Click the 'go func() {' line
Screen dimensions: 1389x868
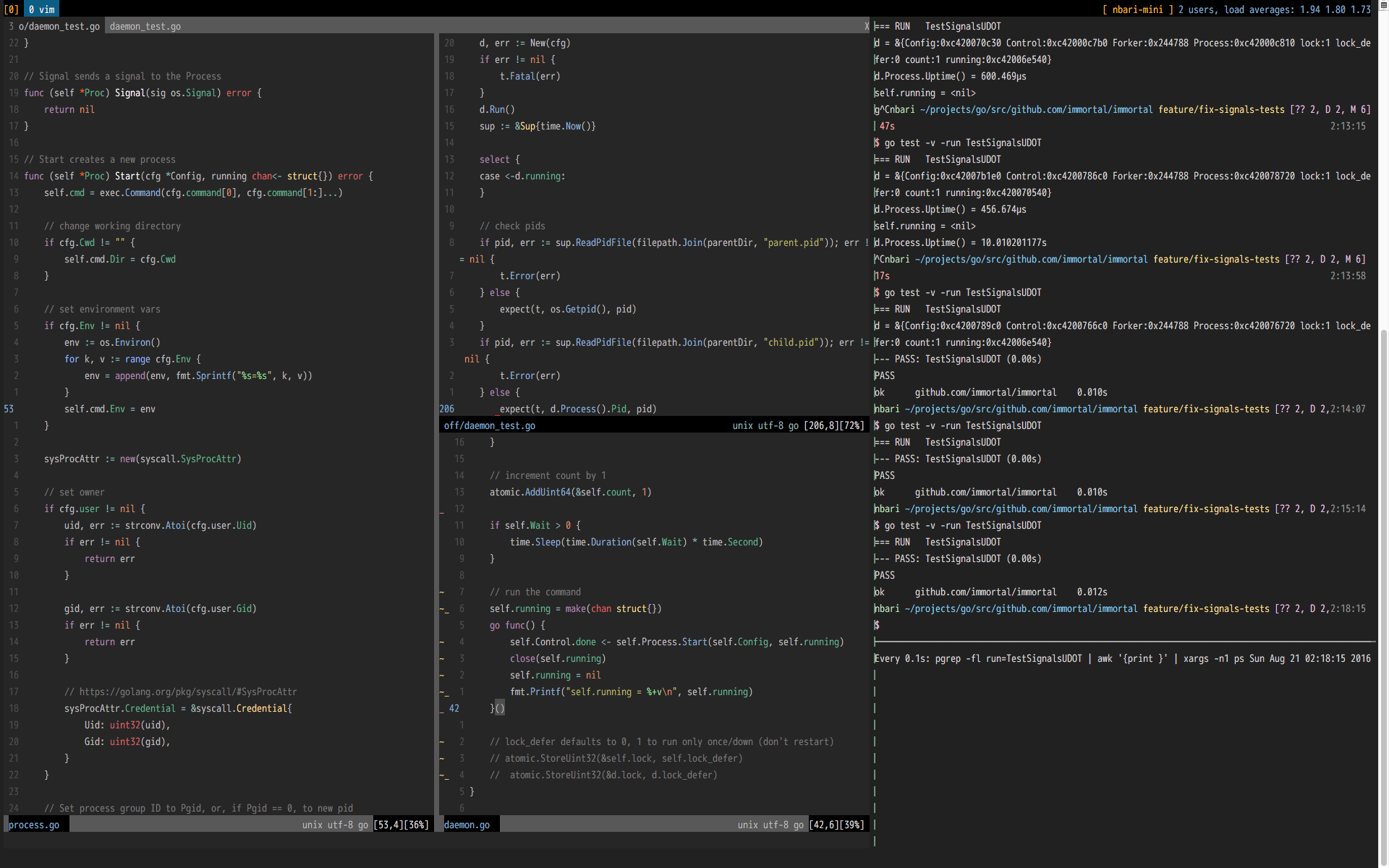point(517,625)
